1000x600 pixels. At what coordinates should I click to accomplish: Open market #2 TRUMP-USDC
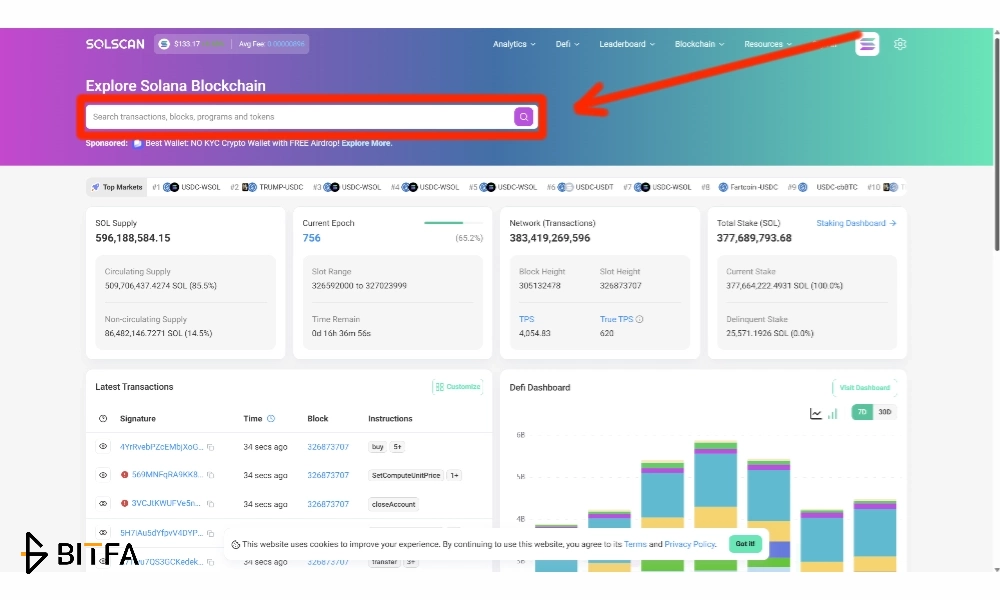(x=267, y=187)
